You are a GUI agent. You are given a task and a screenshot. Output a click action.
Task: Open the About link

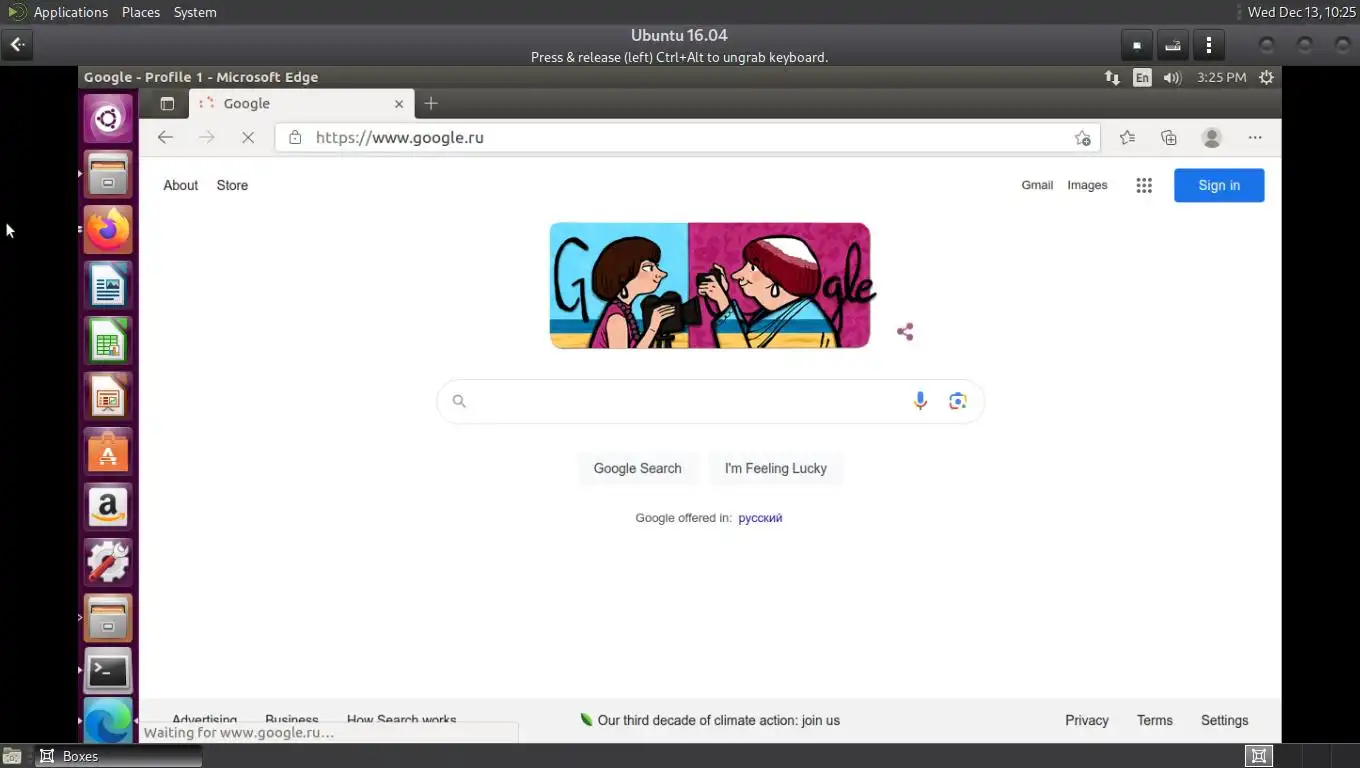[x=181, y=185]
